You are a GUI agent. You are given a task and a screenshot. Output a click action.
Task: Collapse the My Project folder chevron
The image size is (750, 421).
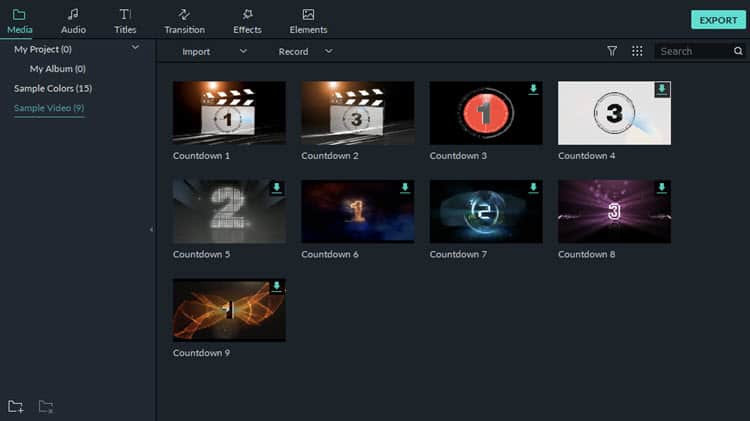135,48
